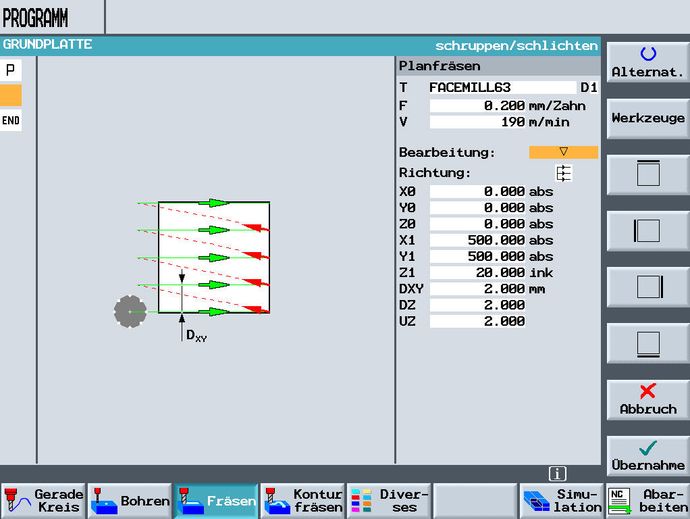Image resolution: width=690 pixels, height=519 pixels.
Task: Click the Y1 value field 500.000
Action: [x=477, y=256]
